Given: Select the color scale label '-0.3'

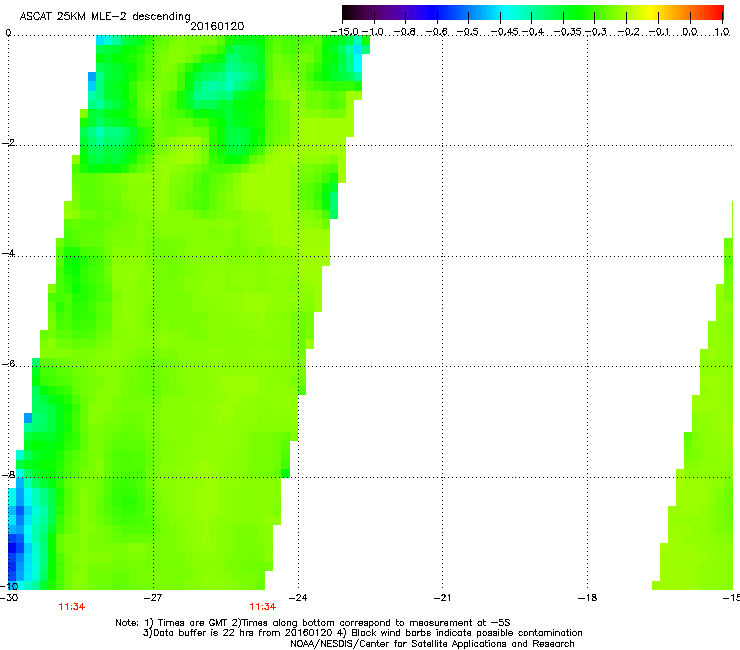Looking at the screenshot, I should point(596,32).
